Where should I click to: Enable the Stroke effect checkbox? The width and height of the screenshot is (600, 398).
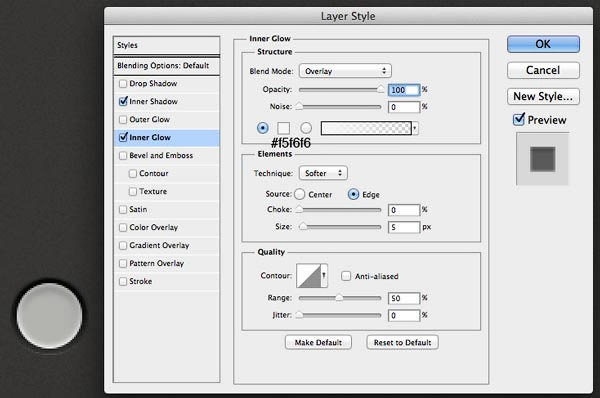(x=123, y=281)
